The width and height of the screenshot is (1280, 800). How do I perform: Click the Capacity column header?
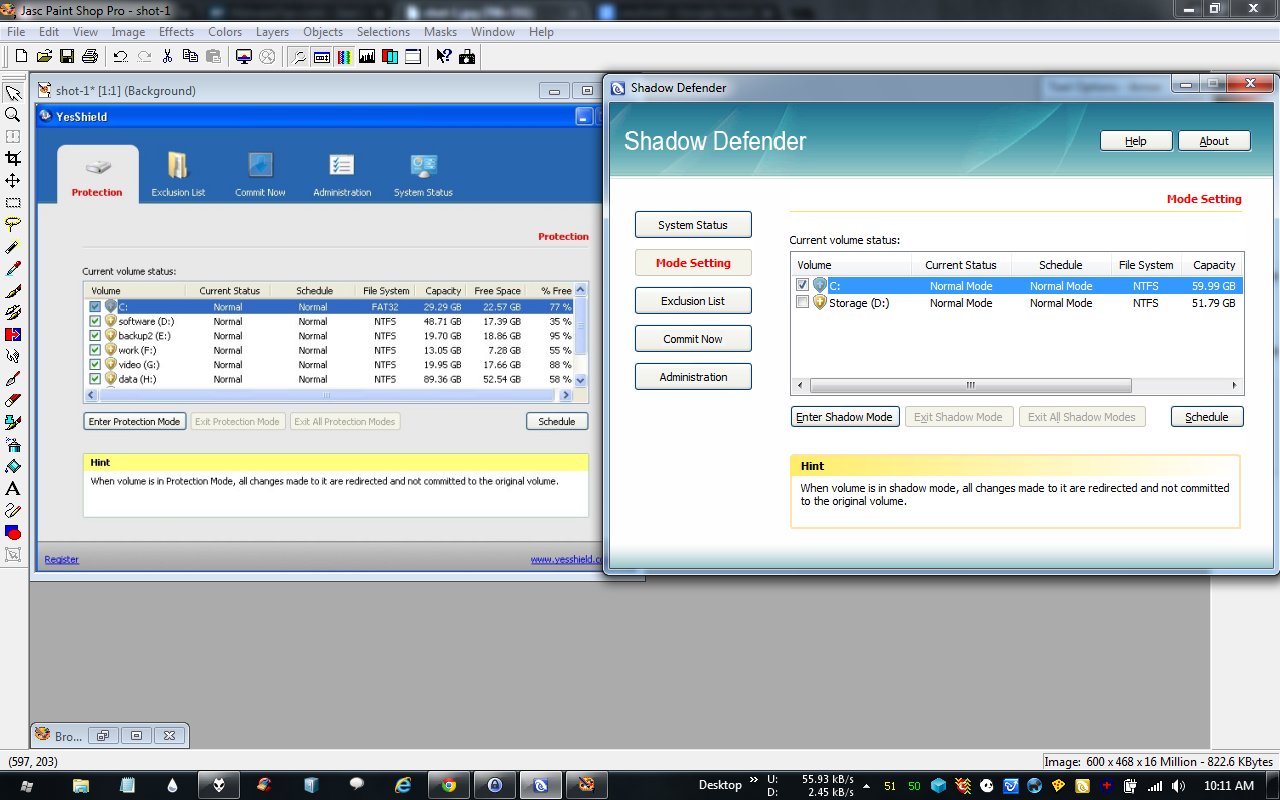point(1214,265)
